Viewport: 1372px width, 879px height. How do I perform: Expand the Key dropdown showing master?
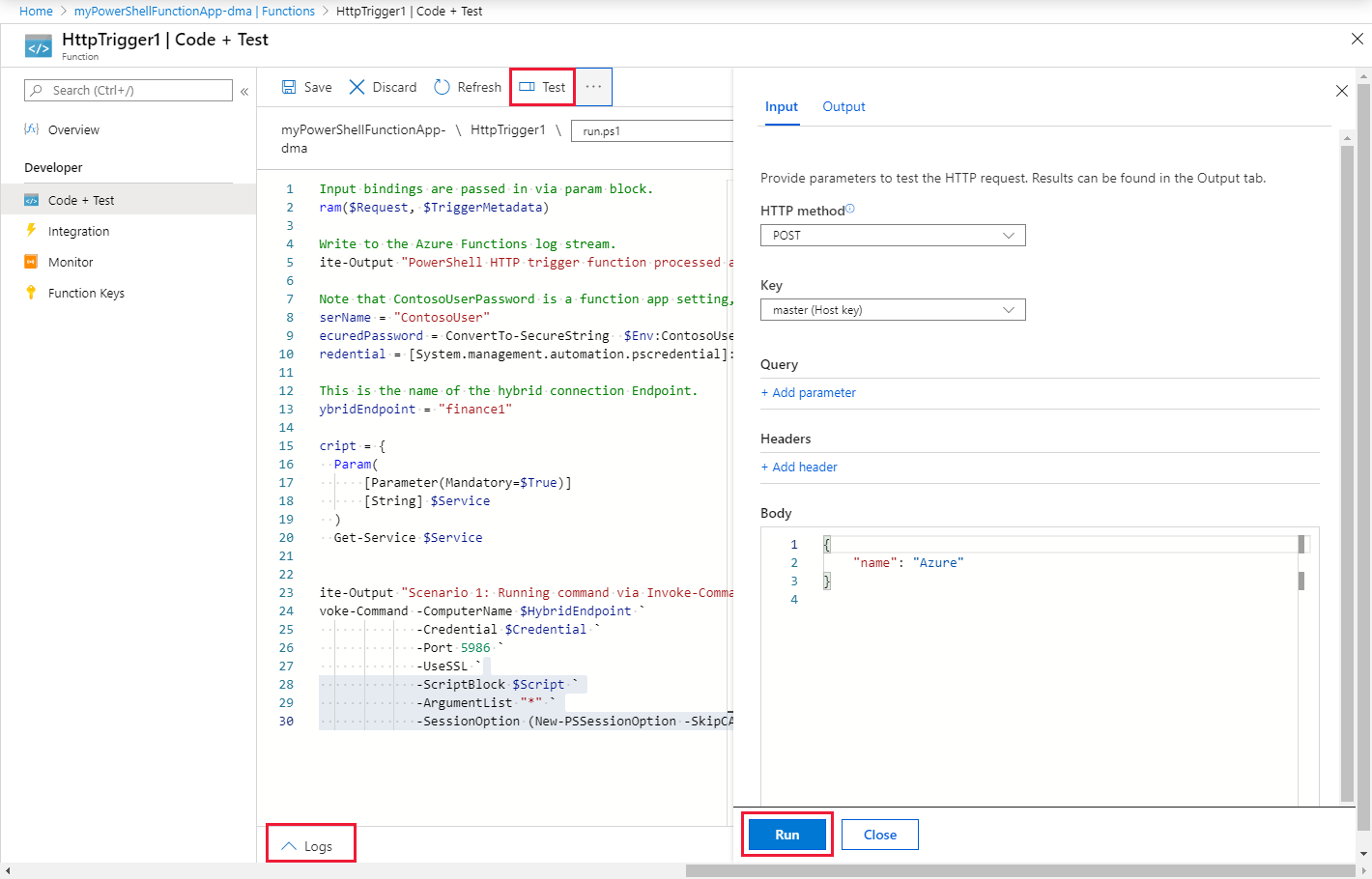point(892,310)
